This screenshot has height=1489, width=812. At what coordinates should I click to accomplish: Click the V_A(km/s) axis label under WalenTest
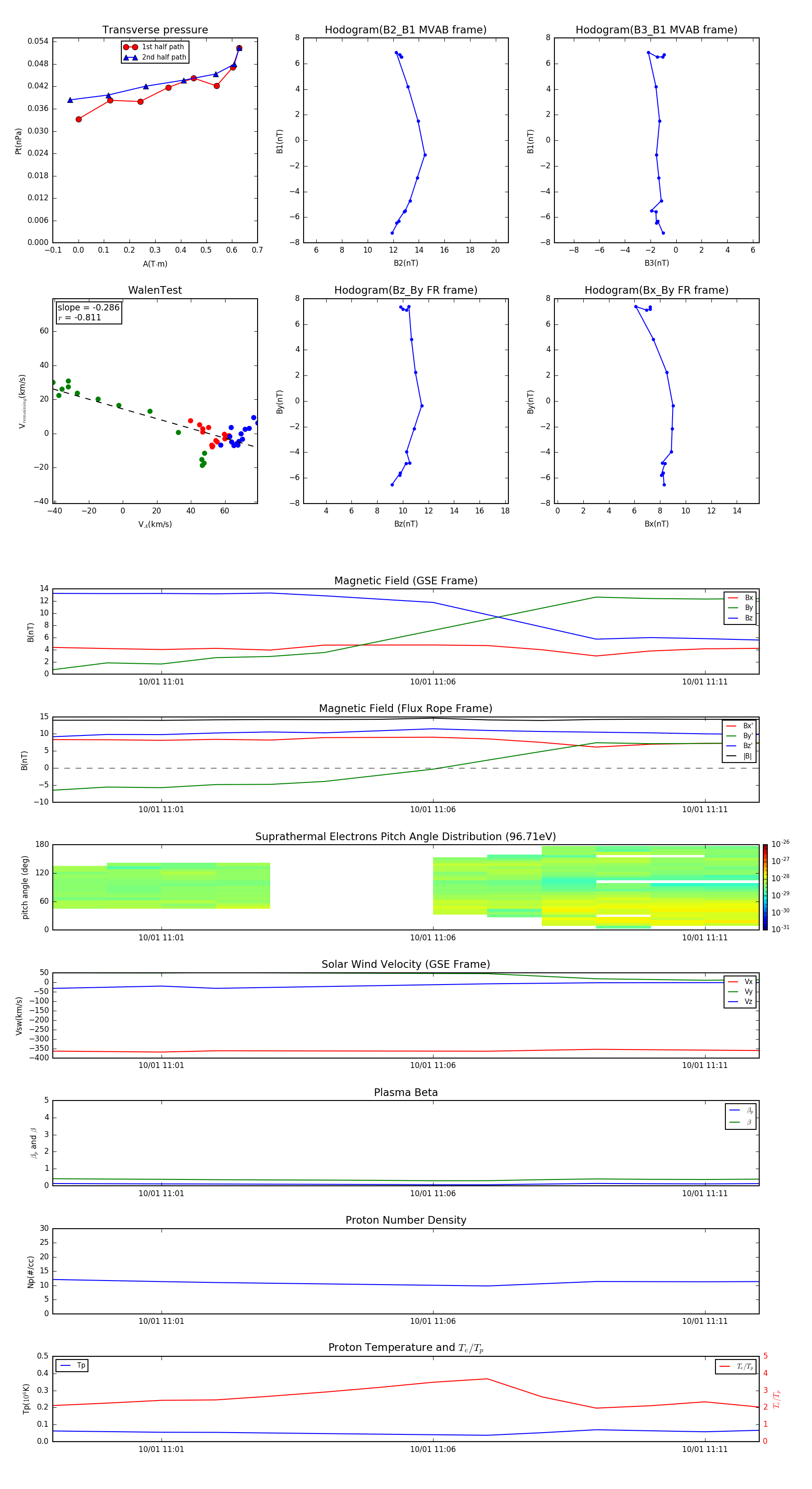(x=155, y=524)
